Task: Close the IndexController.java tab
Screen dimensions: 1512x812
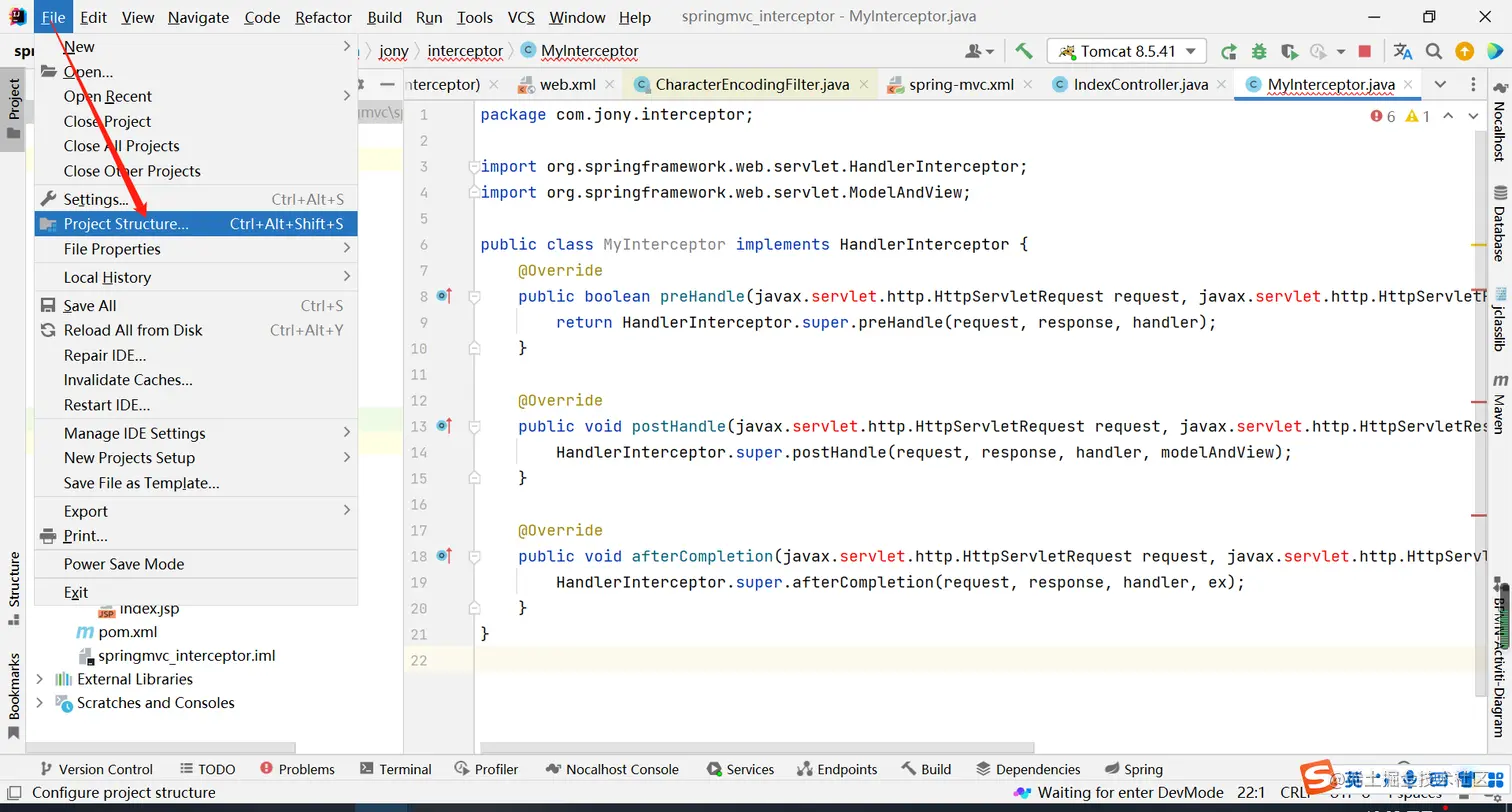Action: [1222, 85]
